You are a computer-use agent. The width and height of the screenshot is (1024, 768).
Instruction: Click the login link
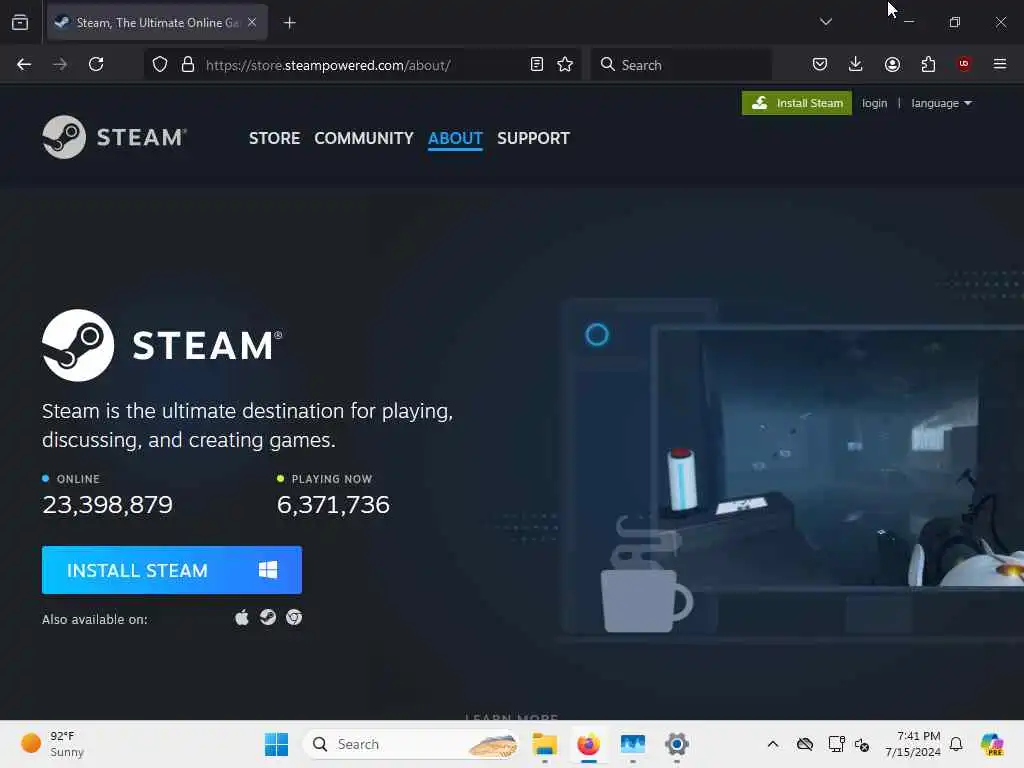click(874, 103)
